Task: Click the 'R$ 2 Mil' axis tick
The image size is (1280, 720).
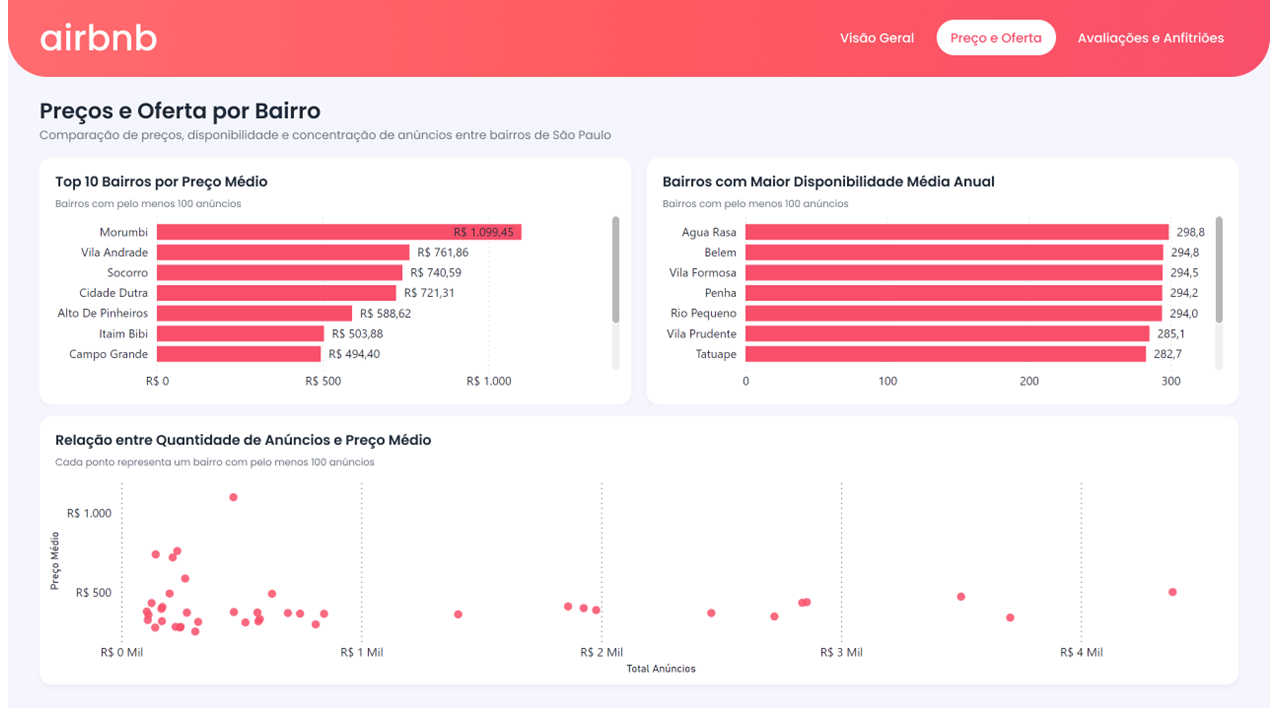Action: [602, 652]
